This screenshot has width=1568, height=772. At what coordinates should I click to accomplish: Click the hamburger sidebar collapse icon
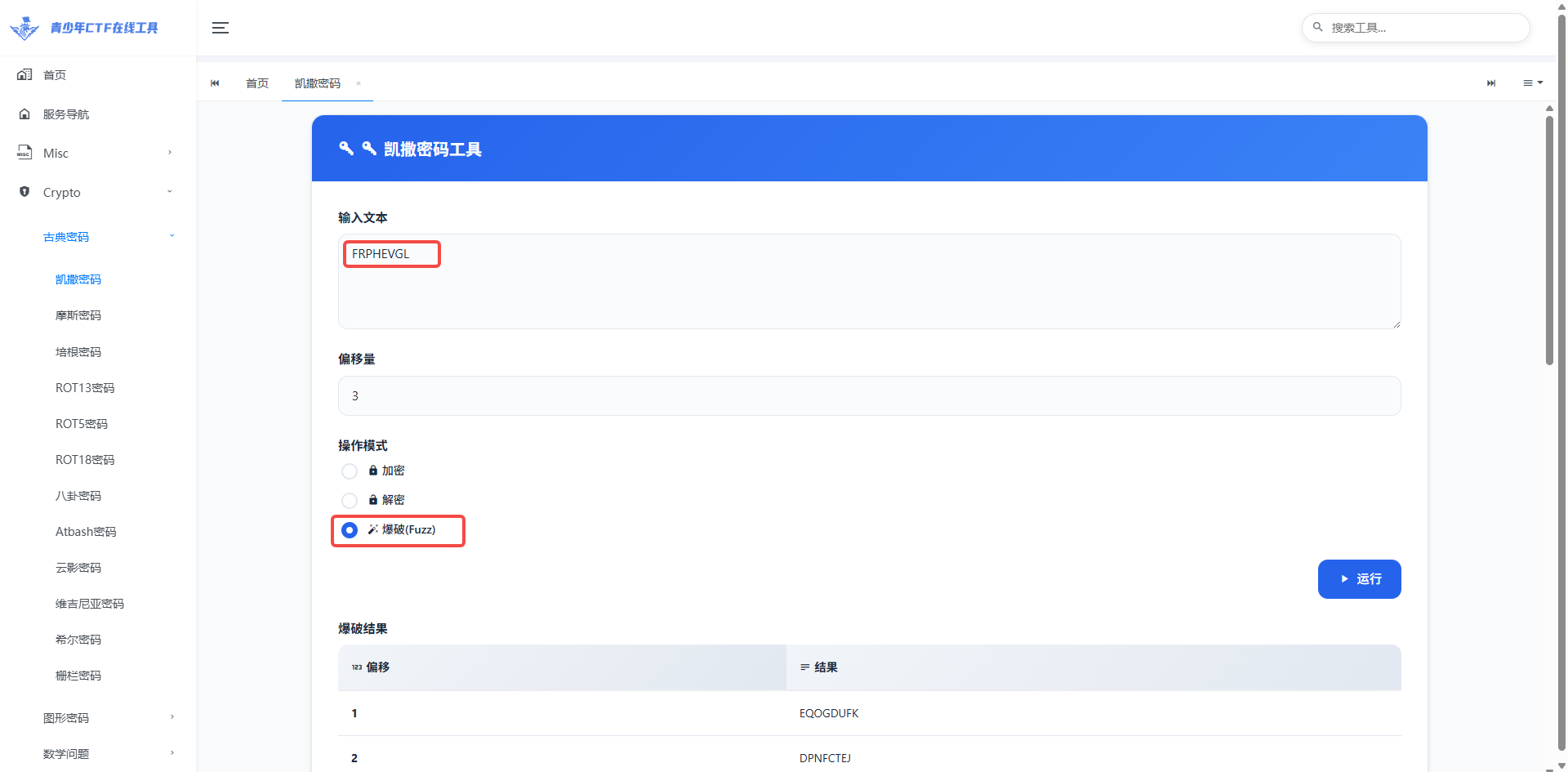[x=220, y=28]
